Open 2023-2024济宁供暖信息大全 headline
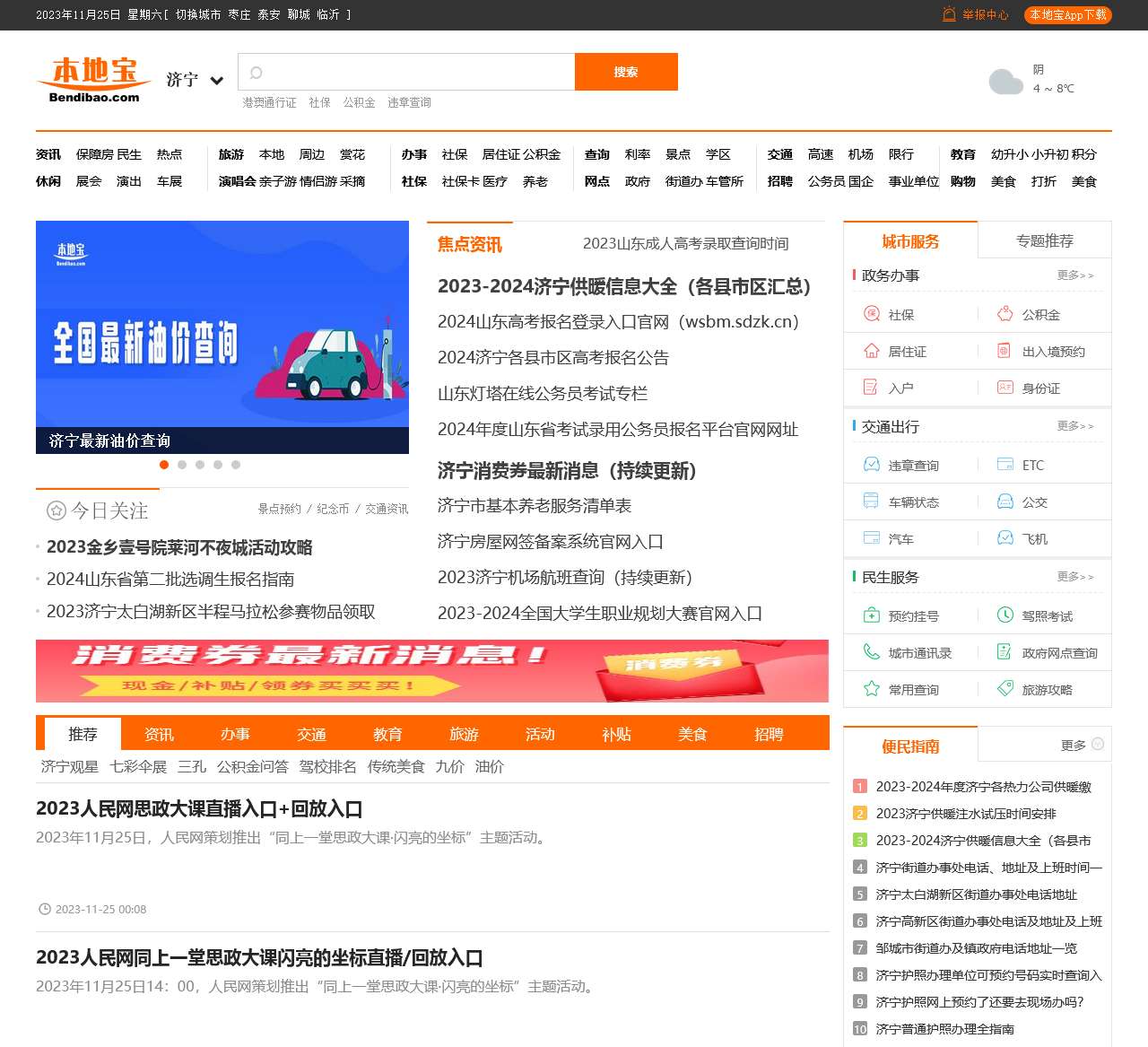The width and height of the screenshot is (1148, 1047). [624, 286]
